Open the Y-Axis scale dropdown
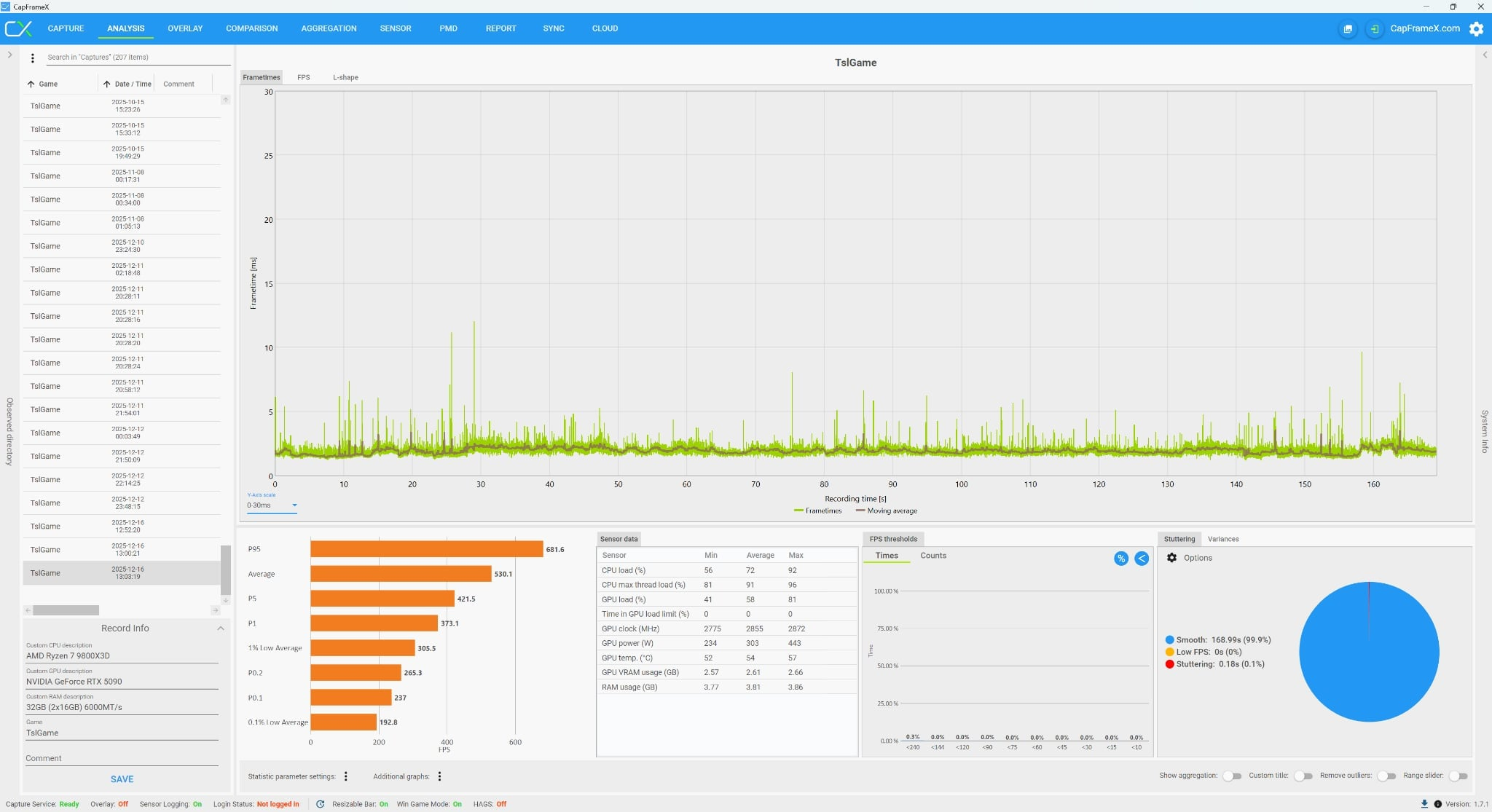 click(272, 505)
